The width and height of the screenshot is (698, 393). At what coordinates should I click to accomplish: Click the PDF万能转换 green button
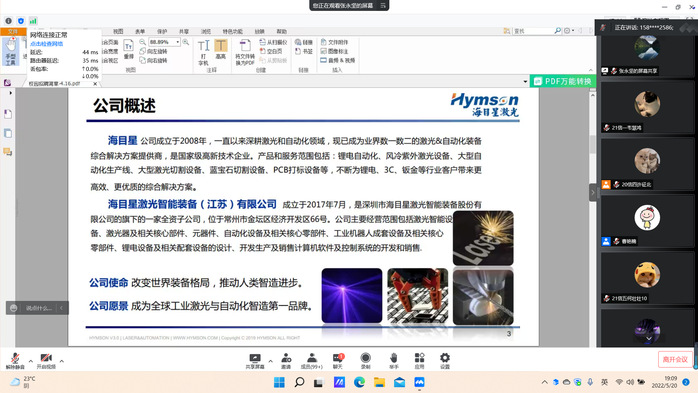tap(563, 81)
